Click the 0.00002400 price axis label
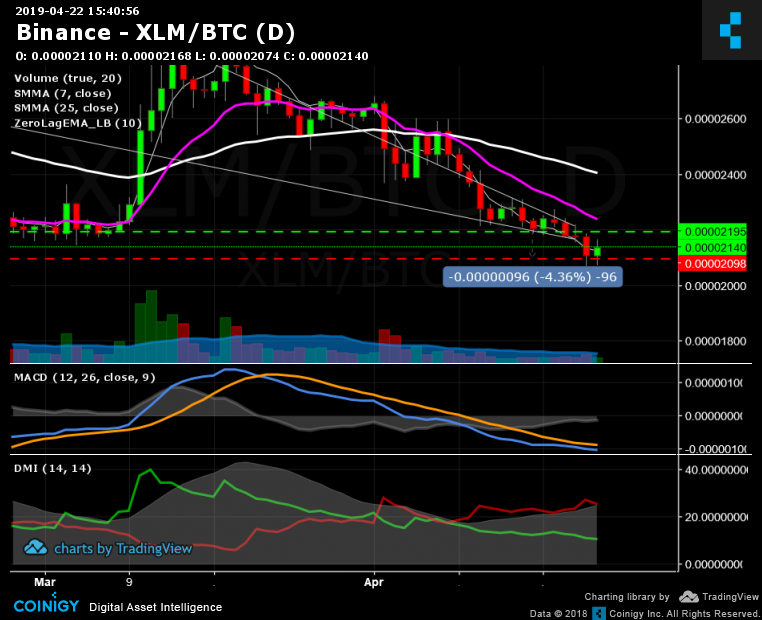Screen dimensions: 762x620 click(715, 175)
